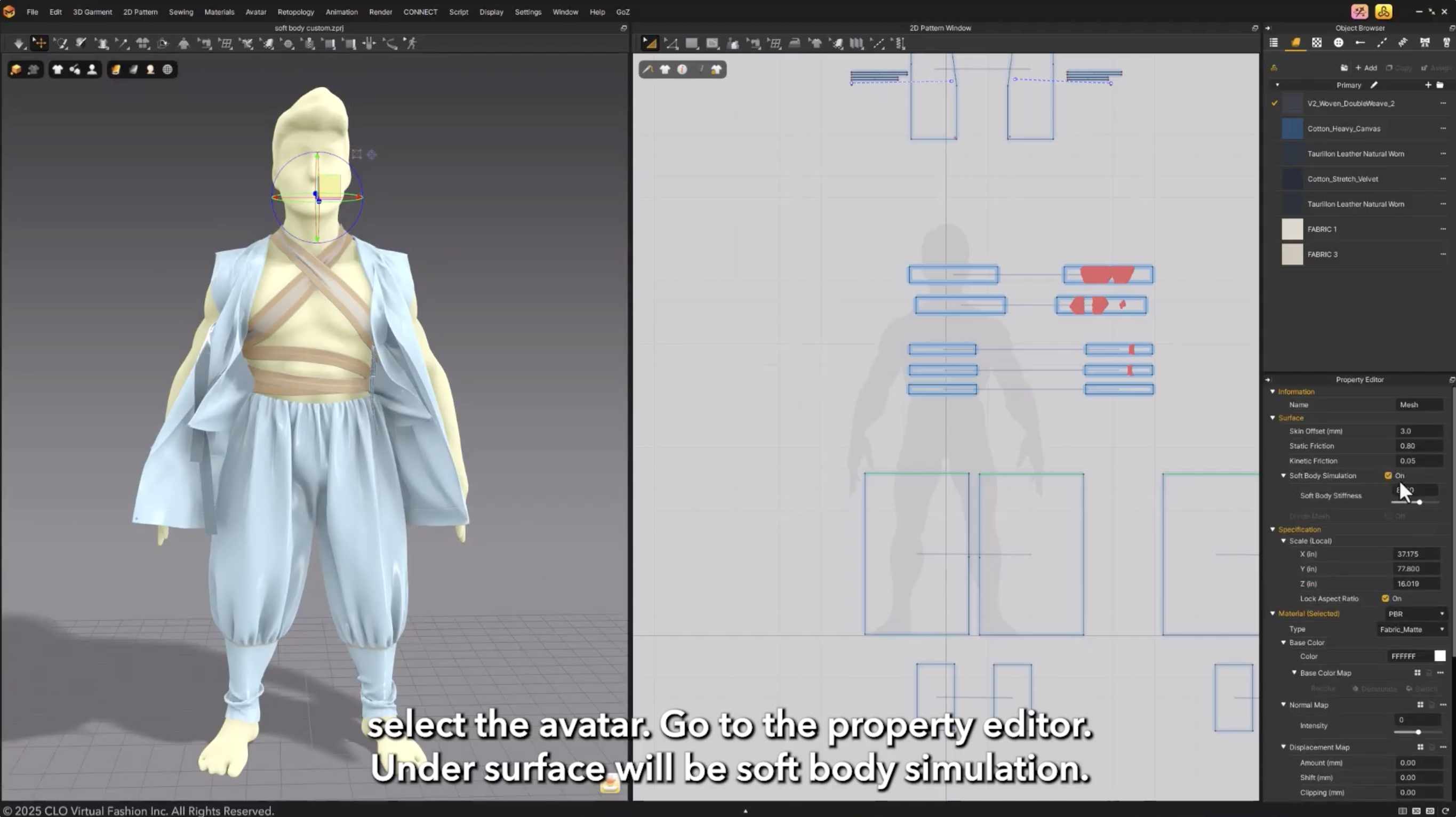This screenshot has width=1456, height=817.
Task: Disable Soft Body Simulation checkbox
Action: pyautogui.click(x=1388, y=475)
